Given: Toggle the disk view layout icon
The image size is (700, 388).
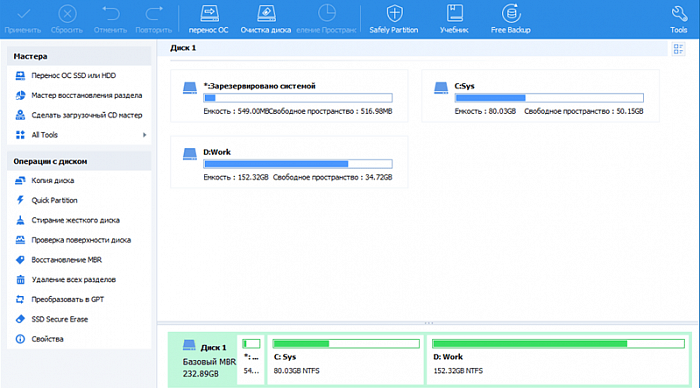Looking at the screenshot, I should click(678, 49).
